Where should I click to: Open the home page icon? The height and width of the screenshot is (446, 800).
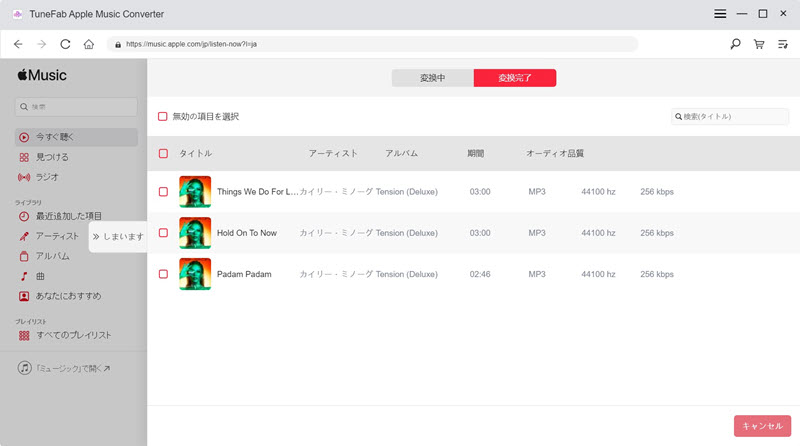click(x=89, y=44)
